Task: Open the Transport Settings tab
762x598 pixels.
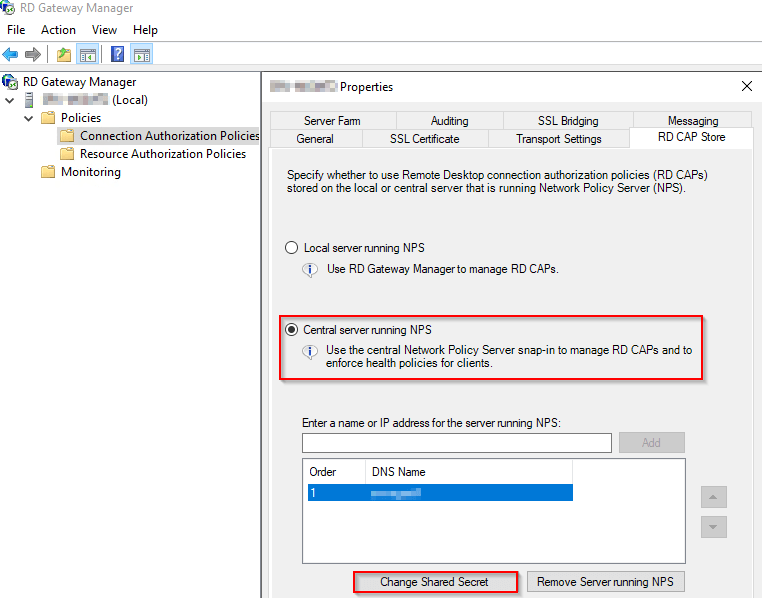Action: (558, 139)
